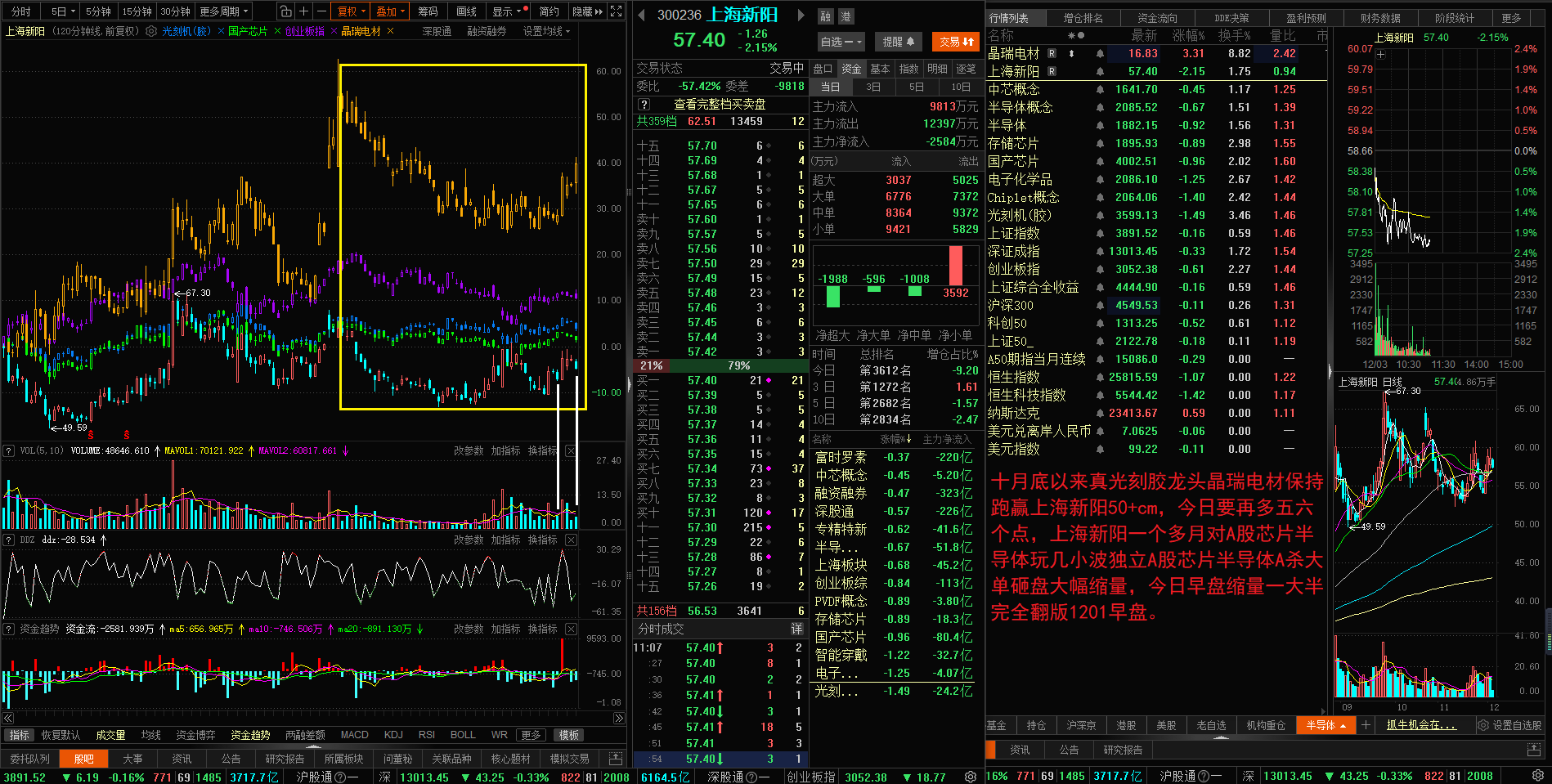Viewport: 1552px width, 784px height.
Task: Open 更多周期 dropdown
Action: tap(224, 11)
